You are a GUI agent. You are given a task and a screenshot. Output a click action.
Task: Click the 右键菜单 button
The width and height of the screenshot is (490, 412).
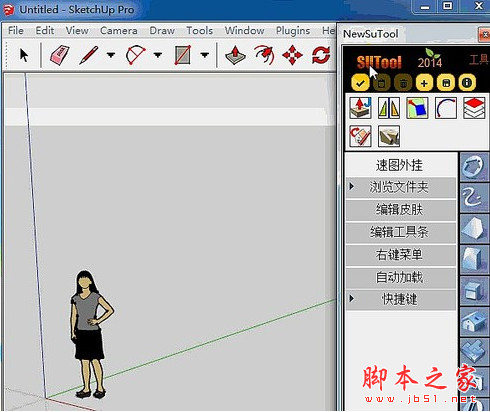point(401,255)
